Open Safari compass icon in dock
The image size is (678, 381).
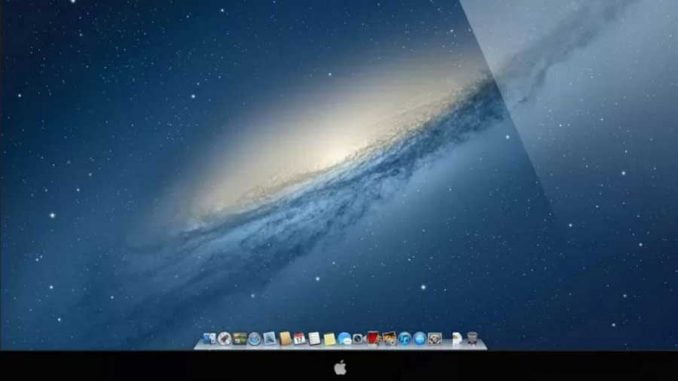255,339
